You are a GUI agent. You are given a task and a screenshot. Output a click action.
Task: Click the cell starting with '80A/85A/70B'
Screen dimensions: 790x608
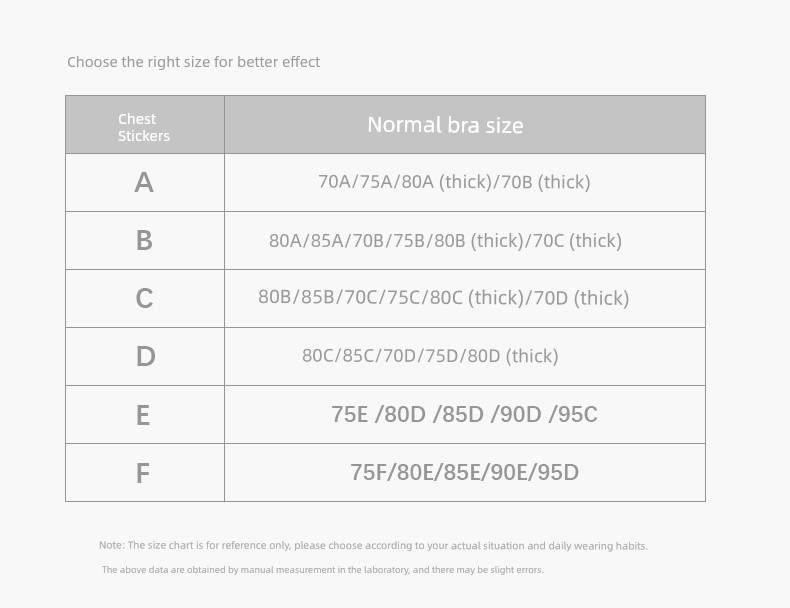coord(465,240)
